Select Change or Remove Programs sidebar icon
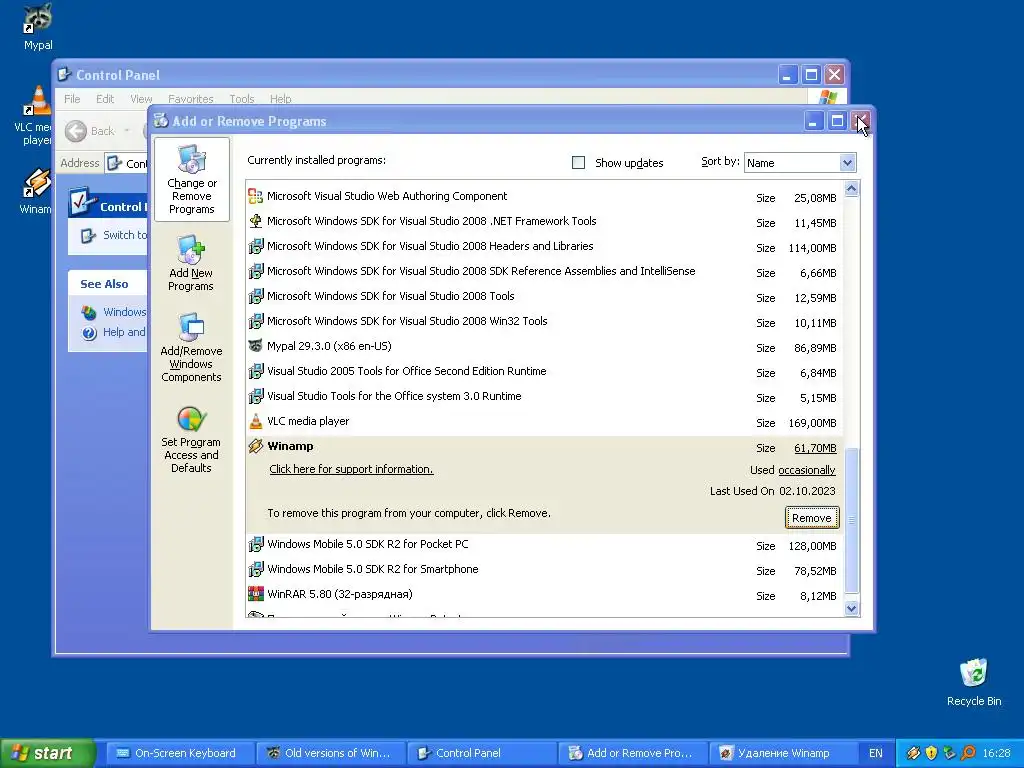This screenshot has height=768, width=1024. click(191, 180)
